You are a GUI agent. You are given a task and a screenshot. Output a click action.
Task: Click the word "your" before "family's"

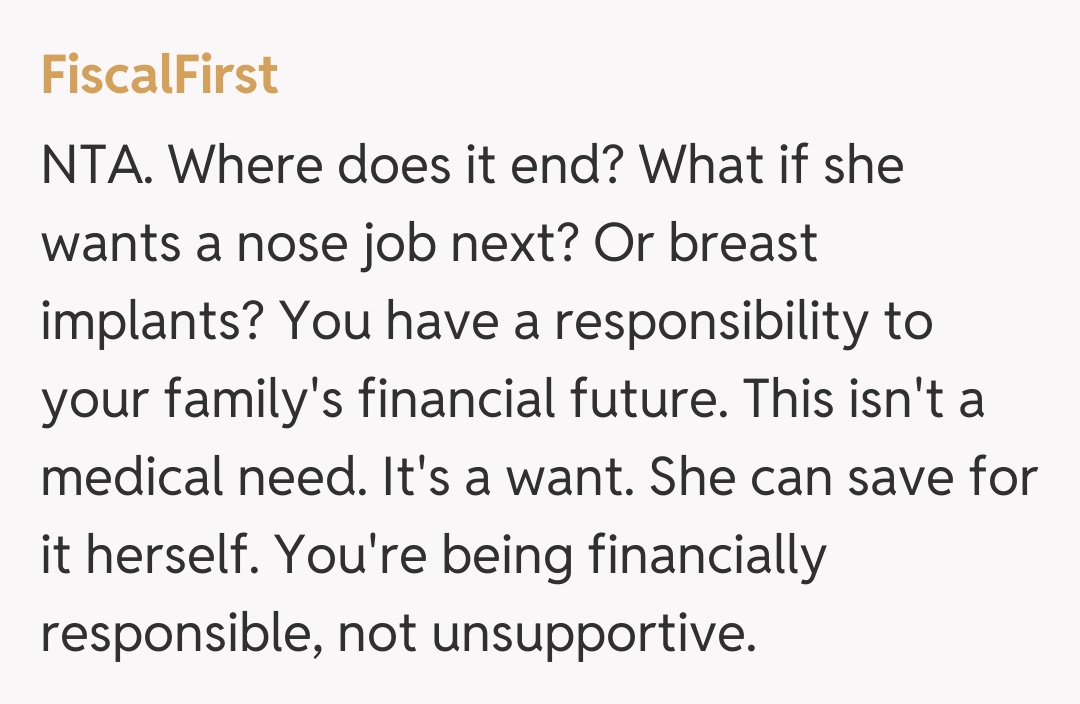[x=94, y=401]
